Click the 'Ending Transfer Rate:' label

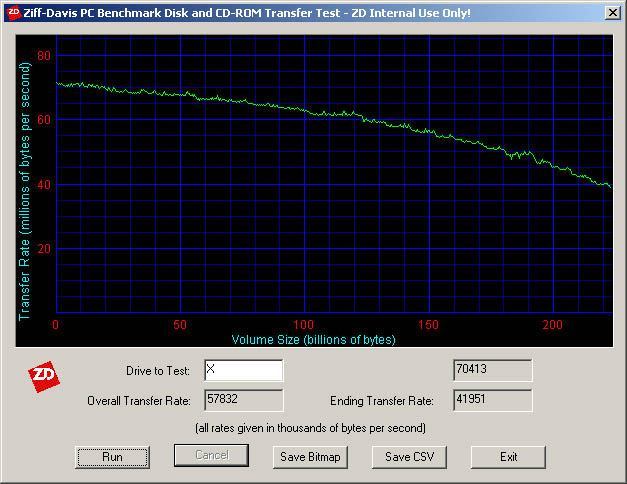[x=382, y=401]
